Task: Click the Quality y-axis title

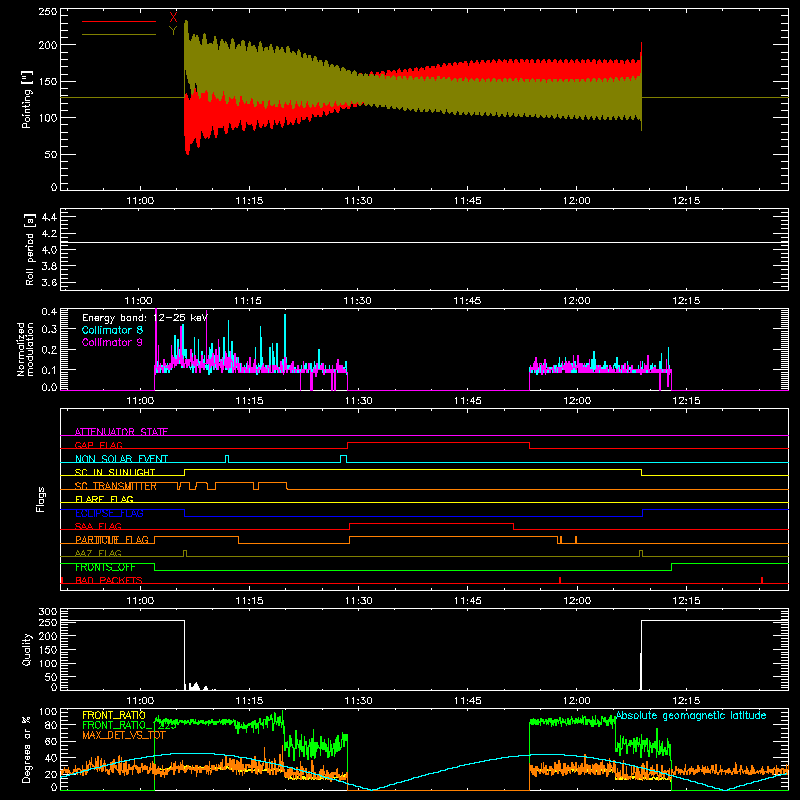Action: (x=27, y=649)
